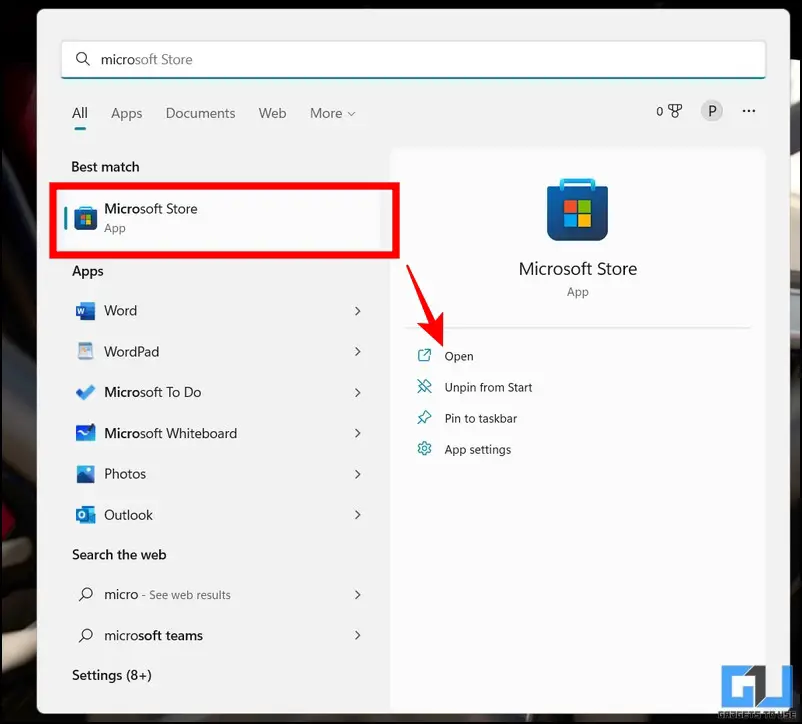Select the WordPad result text
The height and width of the screenshot is (724, 802).
(x=132, y=351)
